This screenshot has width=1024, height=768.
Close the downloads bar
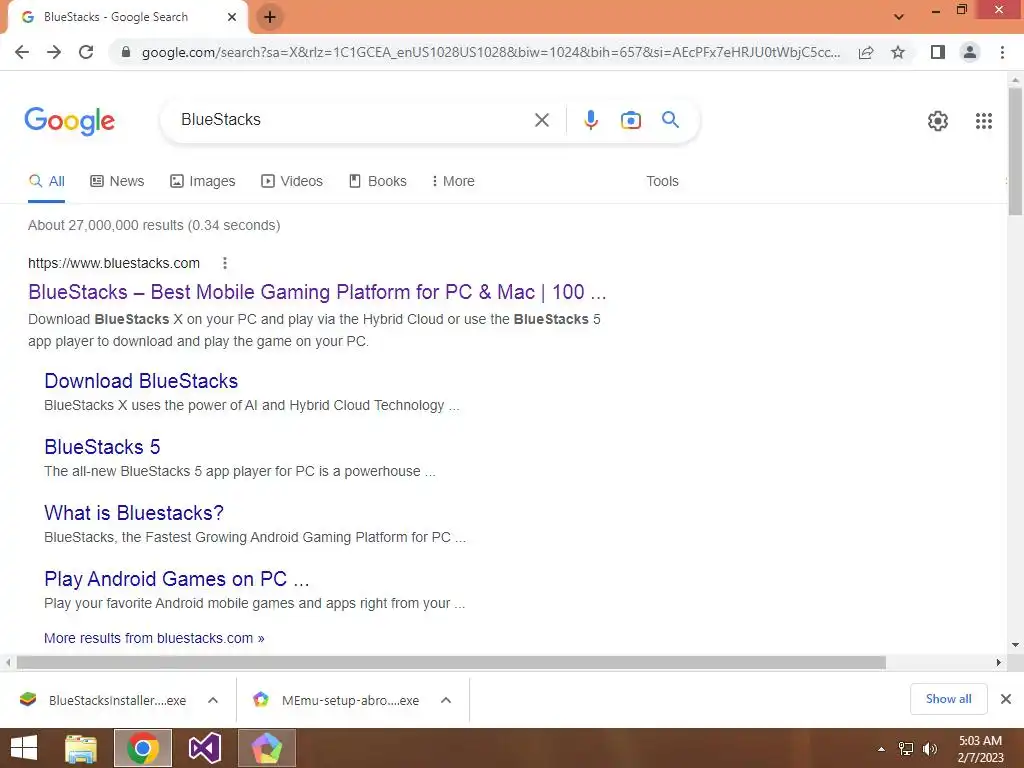(1006, 699)
